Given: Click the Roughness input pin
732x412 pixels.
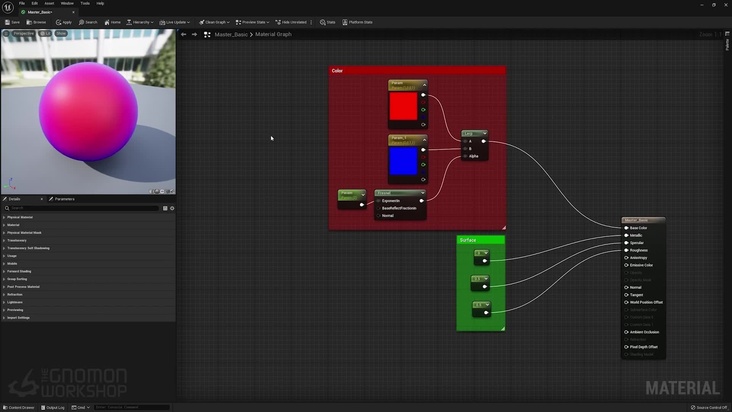Looking at the screenshot, I should tap(626, 250).
